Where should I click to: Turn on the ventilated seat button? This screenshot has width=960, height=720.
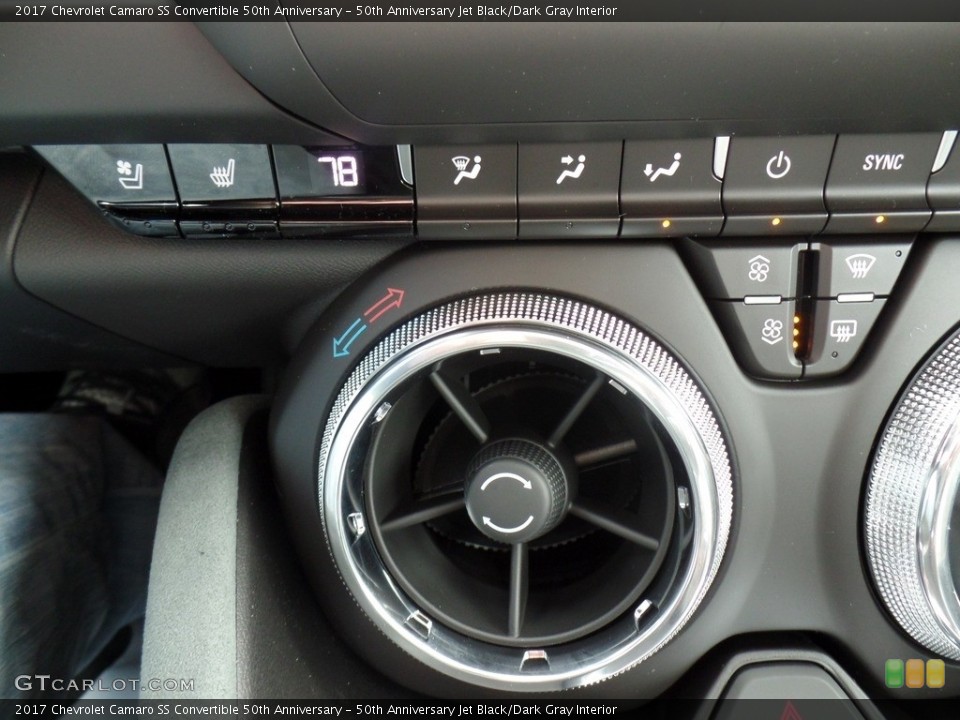(x=130, y=174)
